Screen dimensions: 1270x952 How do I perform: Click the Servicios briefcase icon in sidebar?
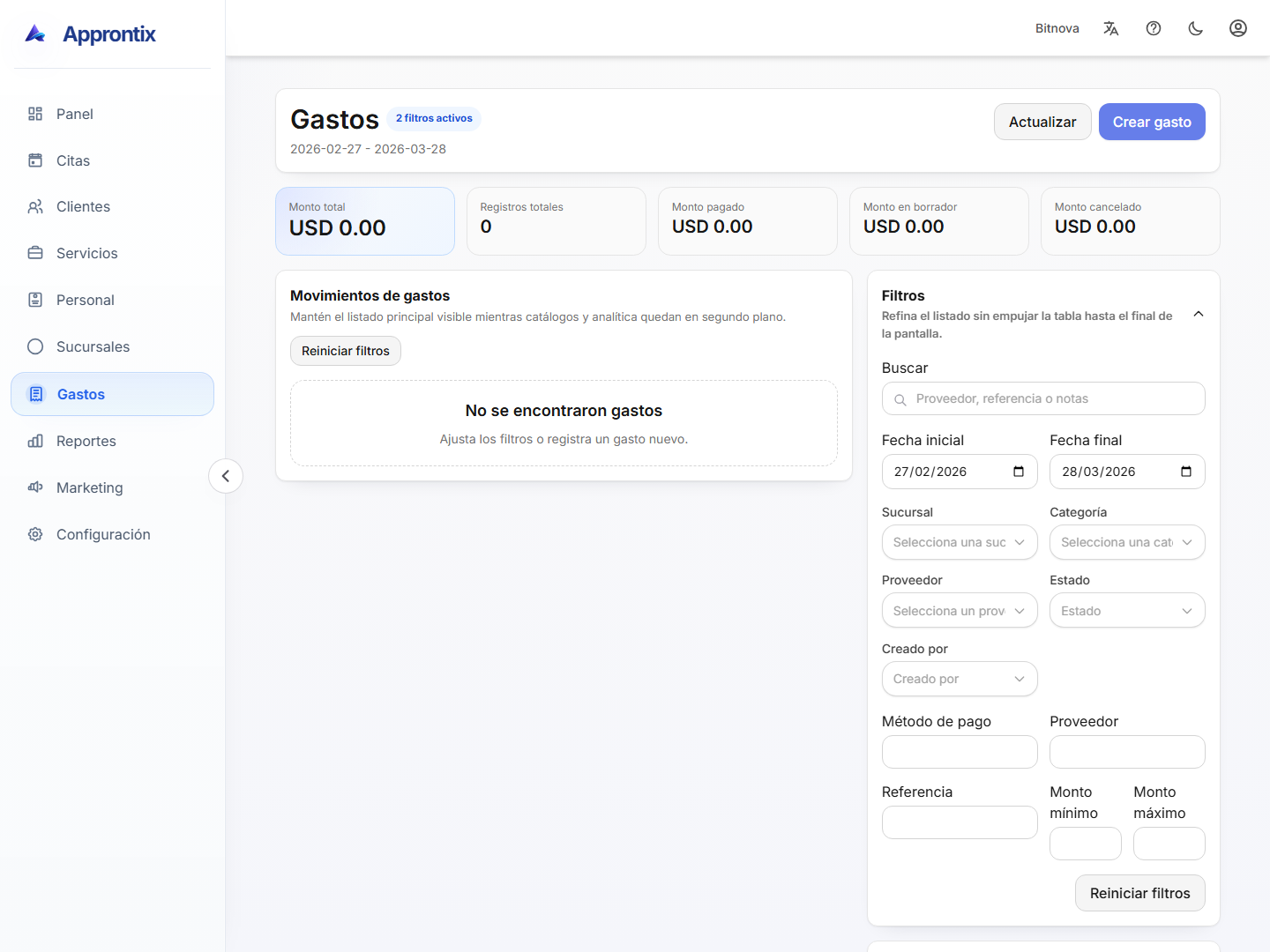coord(35,253)
